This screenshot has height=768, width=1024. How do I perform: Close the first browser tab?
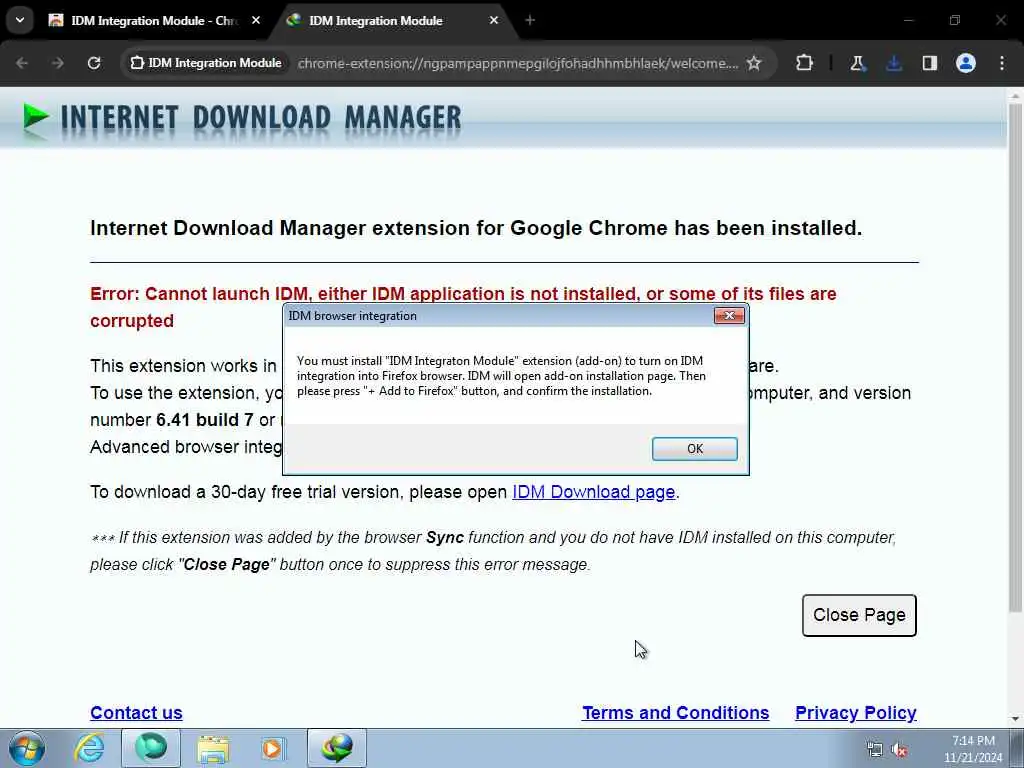coord(256,21)
